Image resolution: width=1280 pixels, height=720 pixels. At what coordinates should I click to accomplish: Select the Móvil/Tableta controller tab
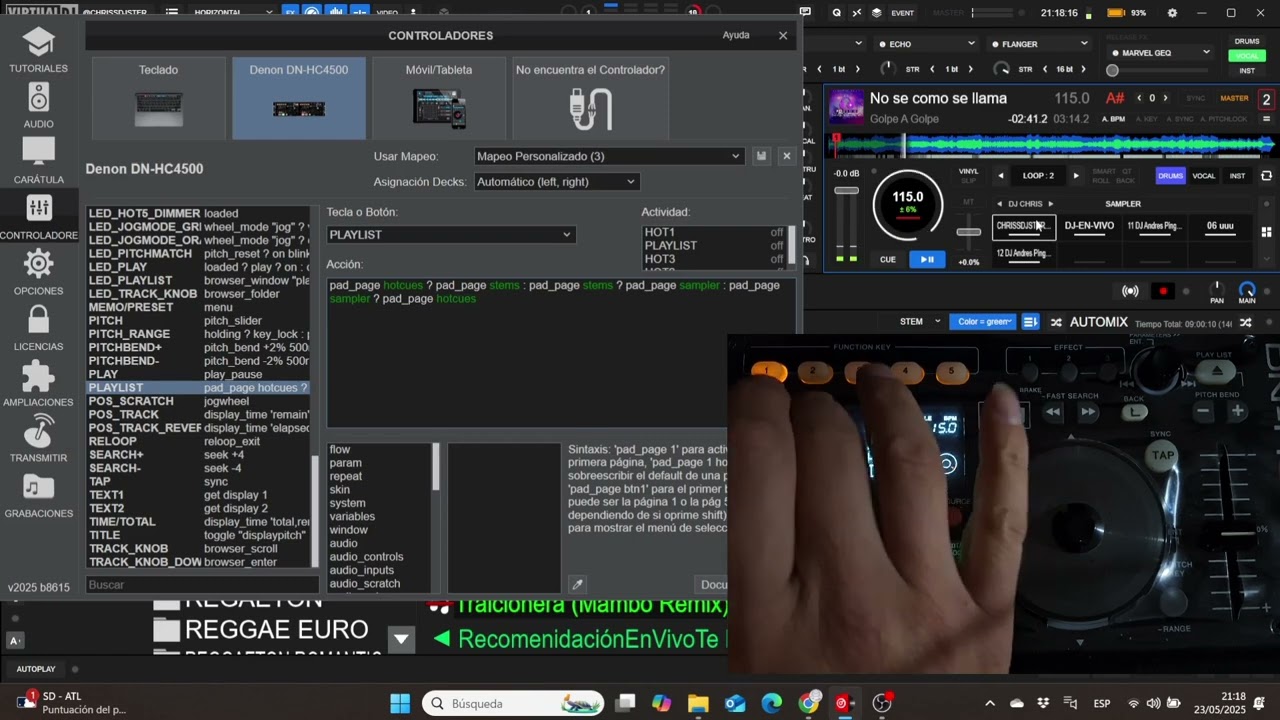coord(439,98)
